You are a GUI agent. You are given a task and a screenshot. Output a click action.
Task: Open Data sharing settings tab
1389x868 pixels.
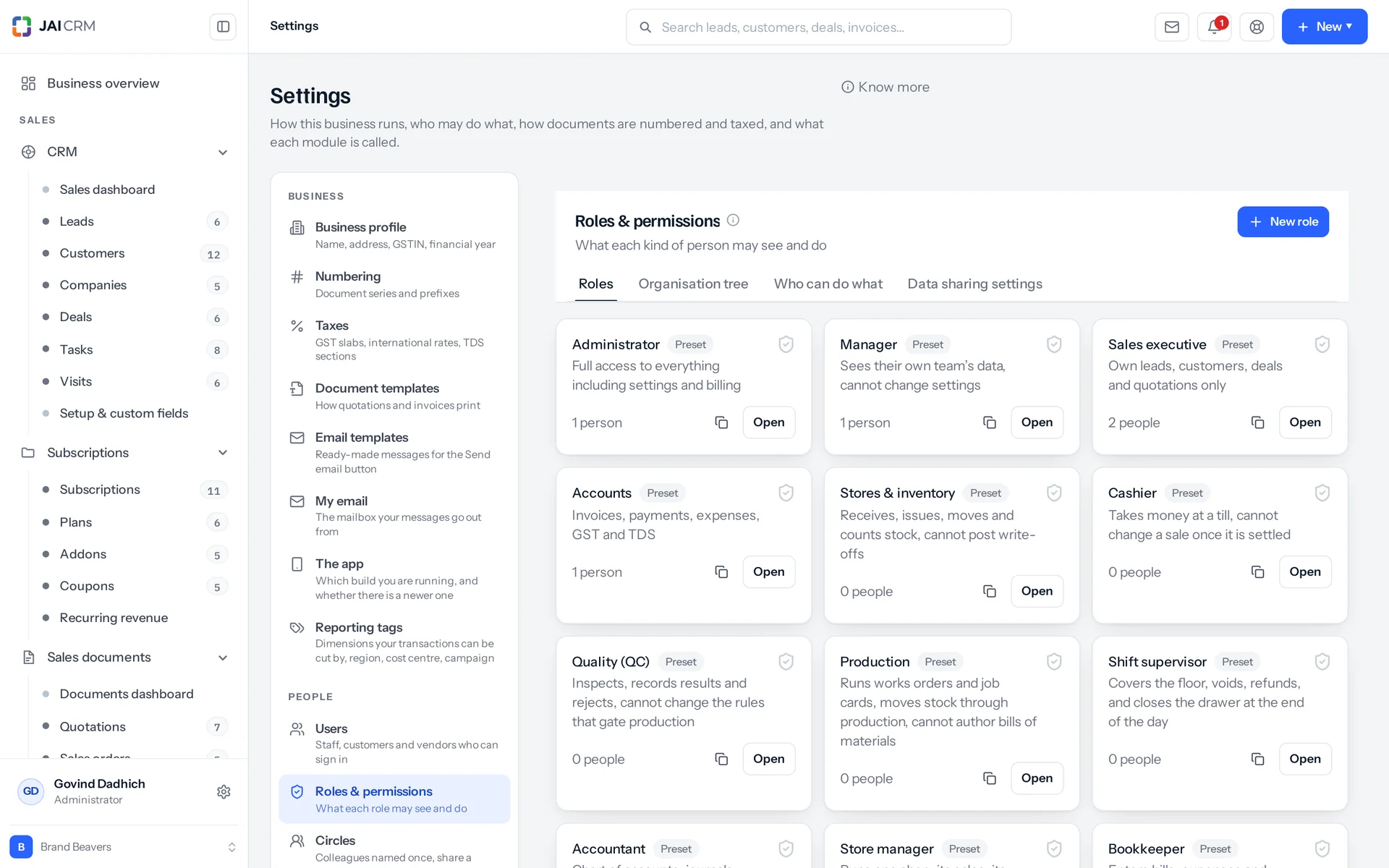pos(974,284)
